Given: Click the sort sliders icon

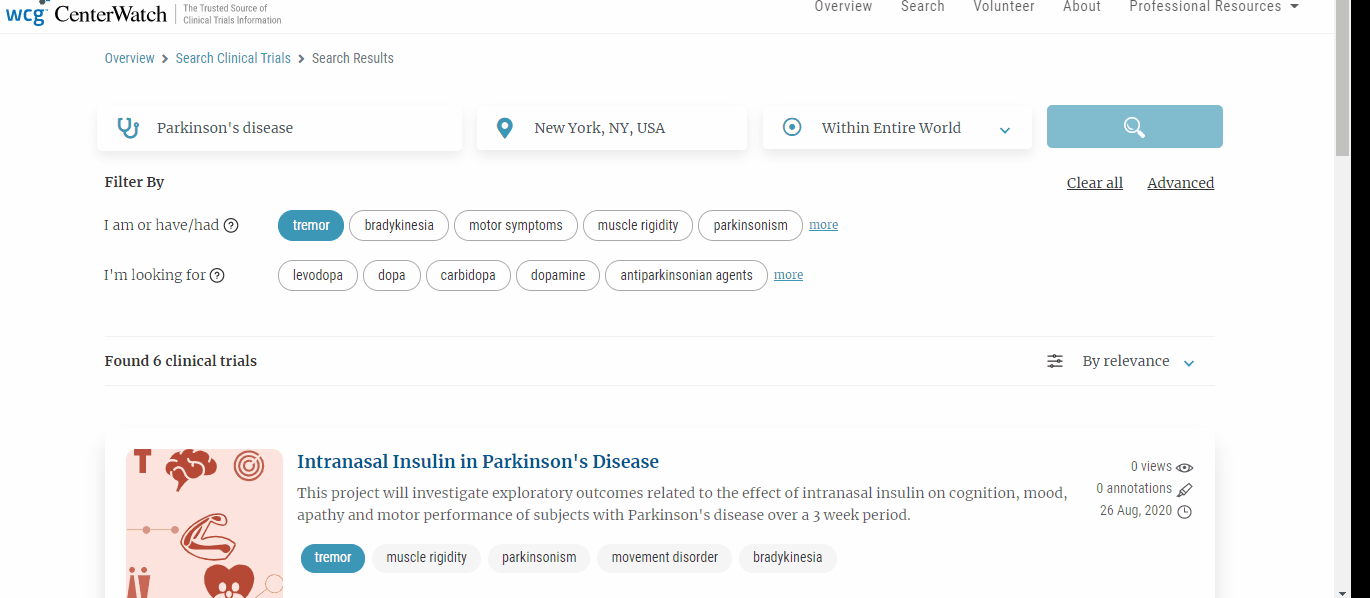Looking at the screenshot, I should coord(1055,361).
